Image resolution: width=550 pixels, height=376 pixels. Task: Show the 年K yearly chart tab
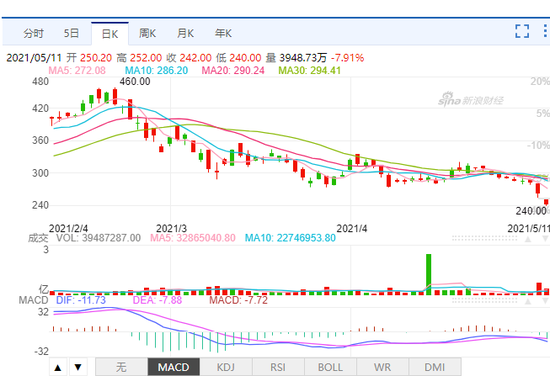(223, 34)
